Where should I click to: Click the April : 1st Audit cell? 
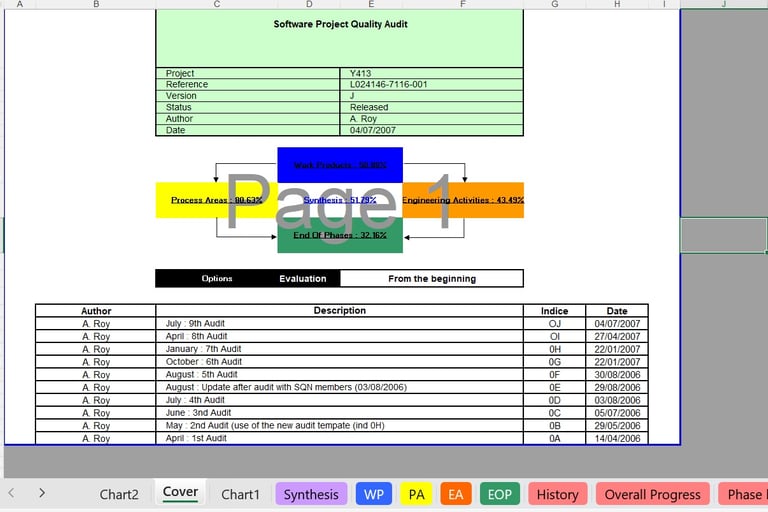point(339,438)
